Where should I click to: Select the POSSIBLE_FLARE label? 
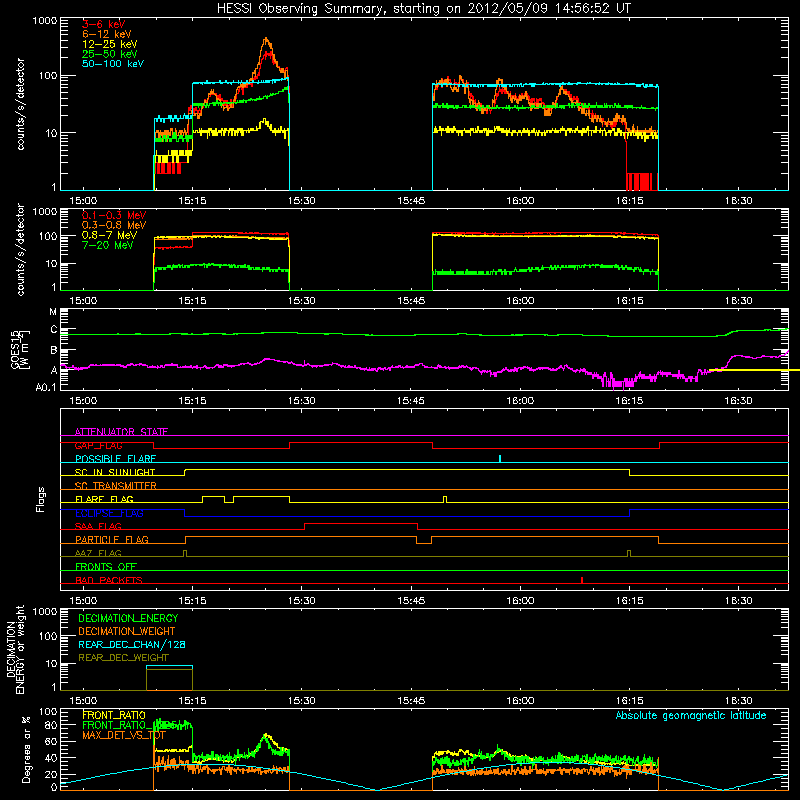point(115,459)
